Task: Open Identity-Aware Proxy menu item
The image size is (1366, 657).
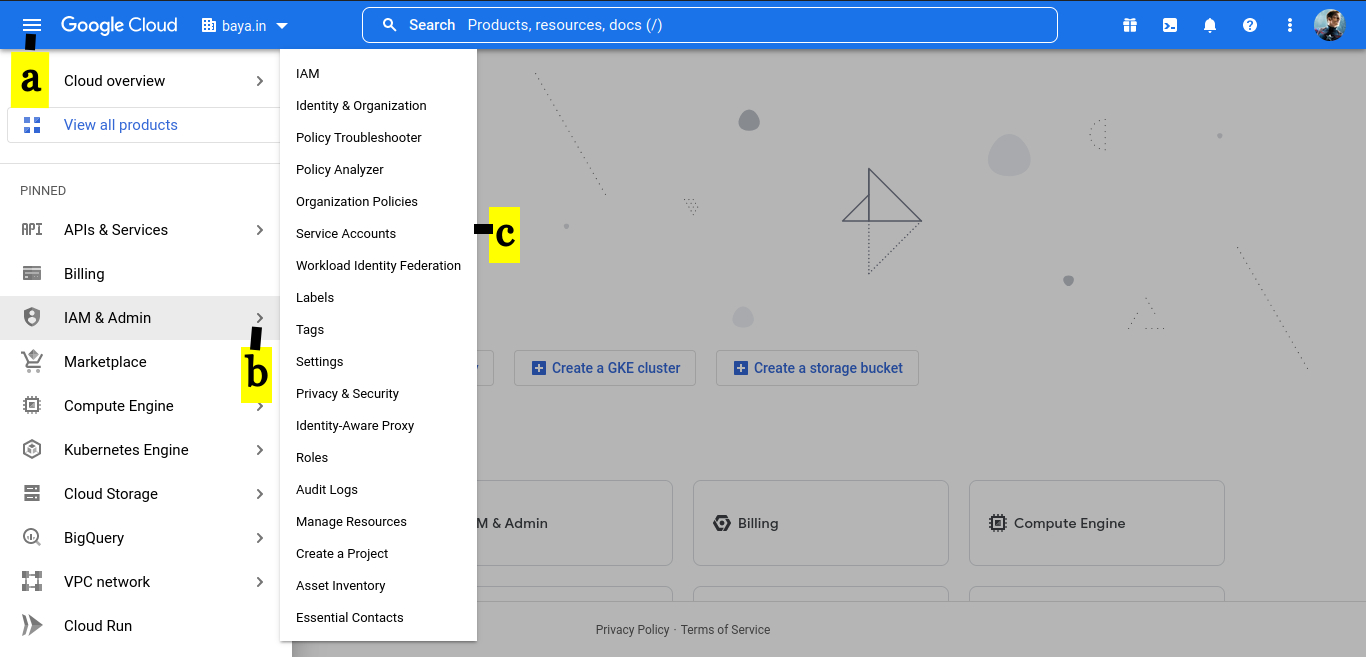Action: point(378,426)
